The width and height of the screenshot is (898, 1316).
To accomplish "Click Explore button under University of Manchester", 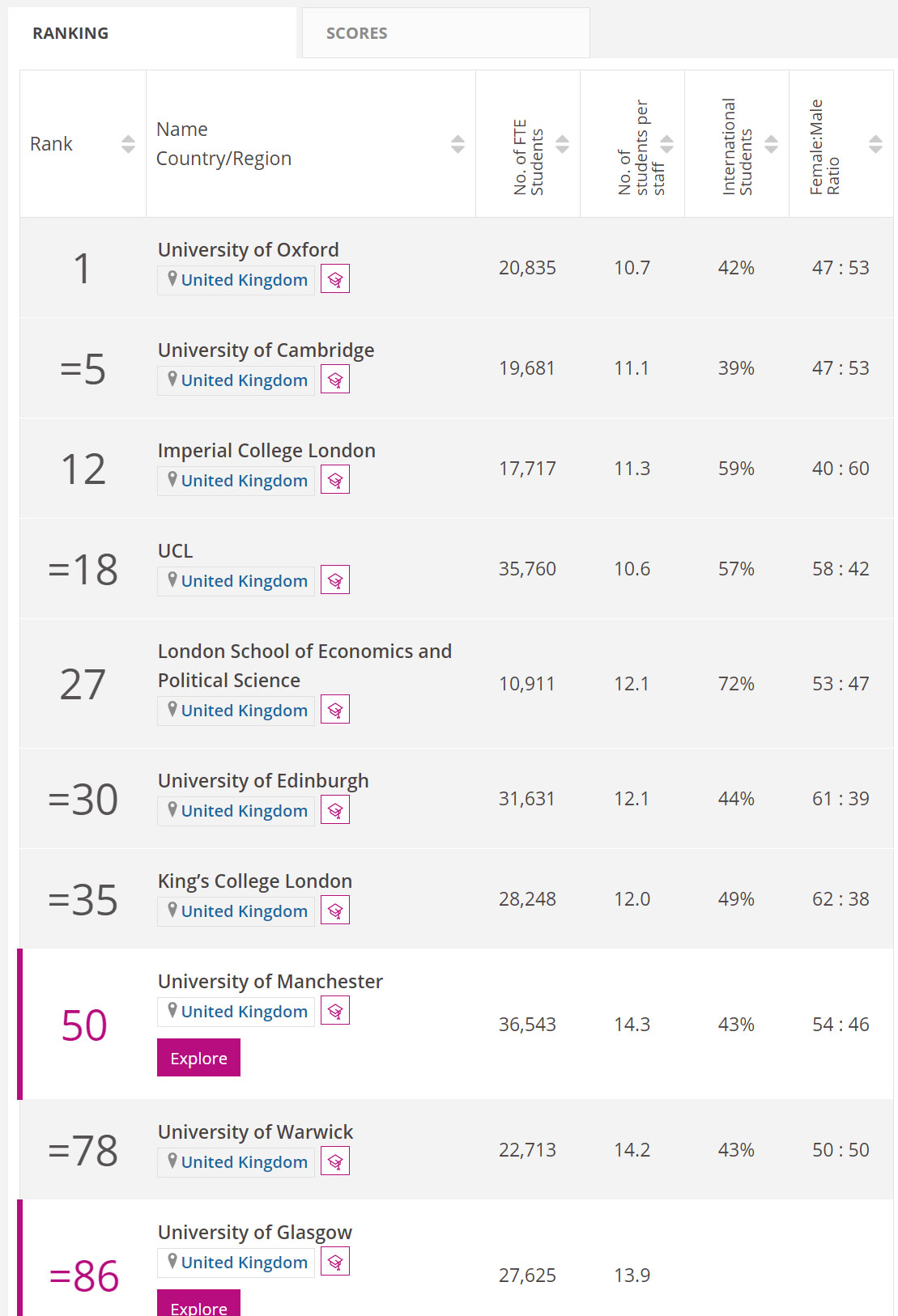I will [x=198, y=1058].
